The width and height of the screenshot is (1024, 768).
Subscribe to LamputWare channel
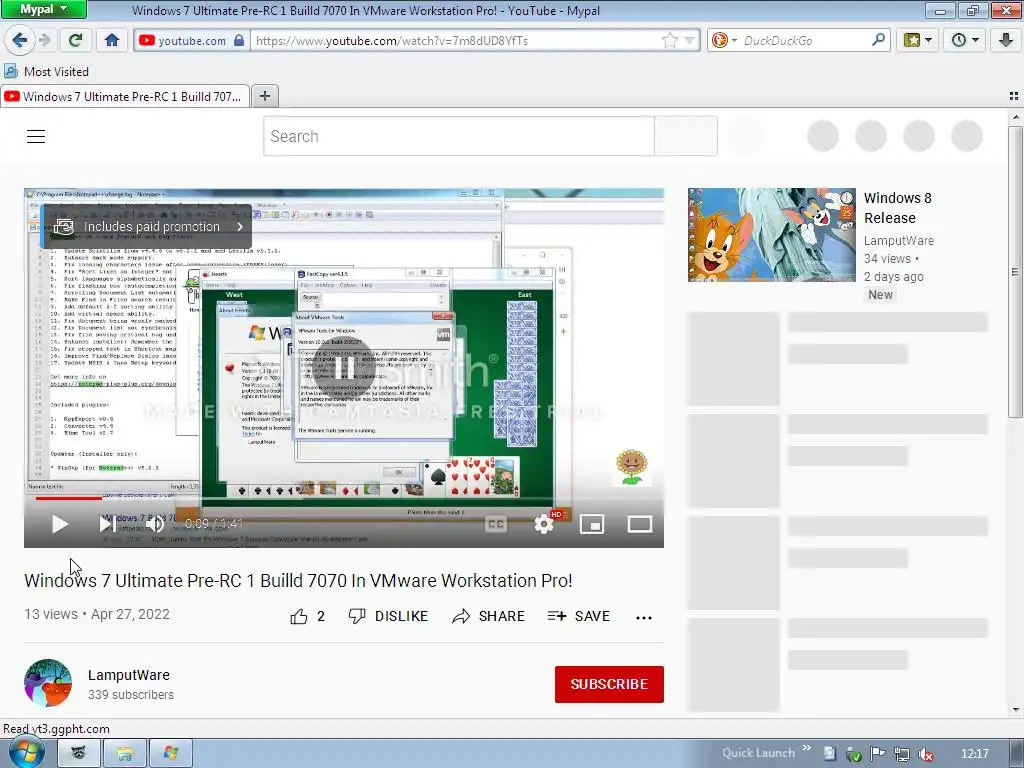pos(609,684)
